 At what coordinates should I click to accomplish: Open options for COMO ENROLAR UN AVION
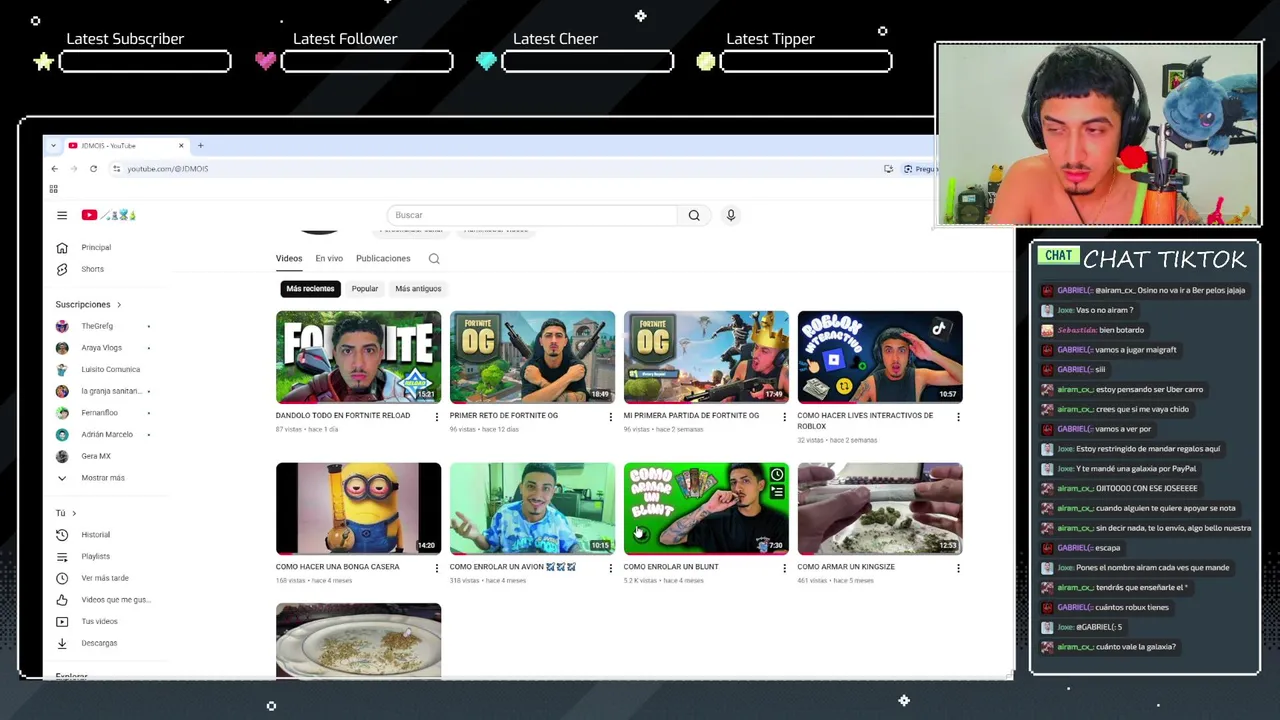(x=610, y=568)
